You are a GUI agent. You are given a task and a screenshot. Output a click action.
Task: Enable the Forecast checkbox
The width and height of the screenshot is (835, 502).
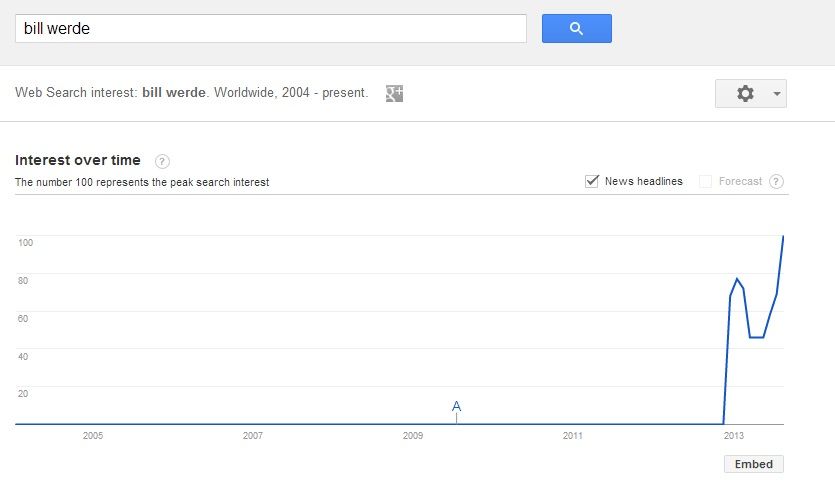[705, 182]
